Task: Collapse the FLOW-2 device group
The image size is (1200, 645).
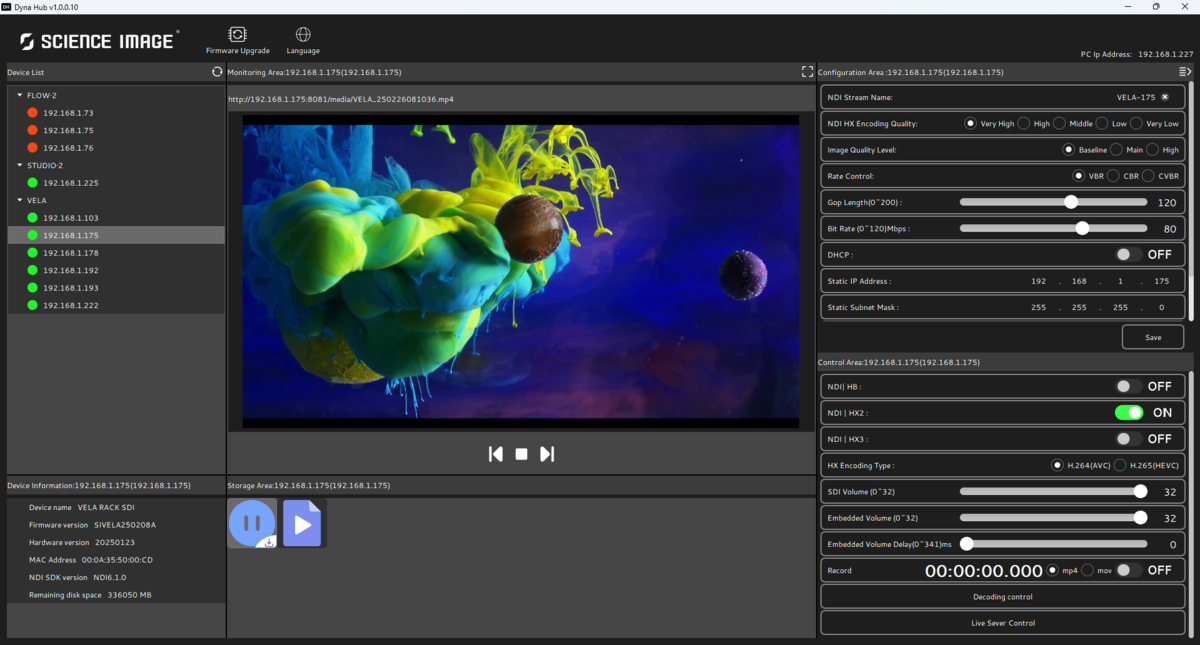Action: [20, 96]
